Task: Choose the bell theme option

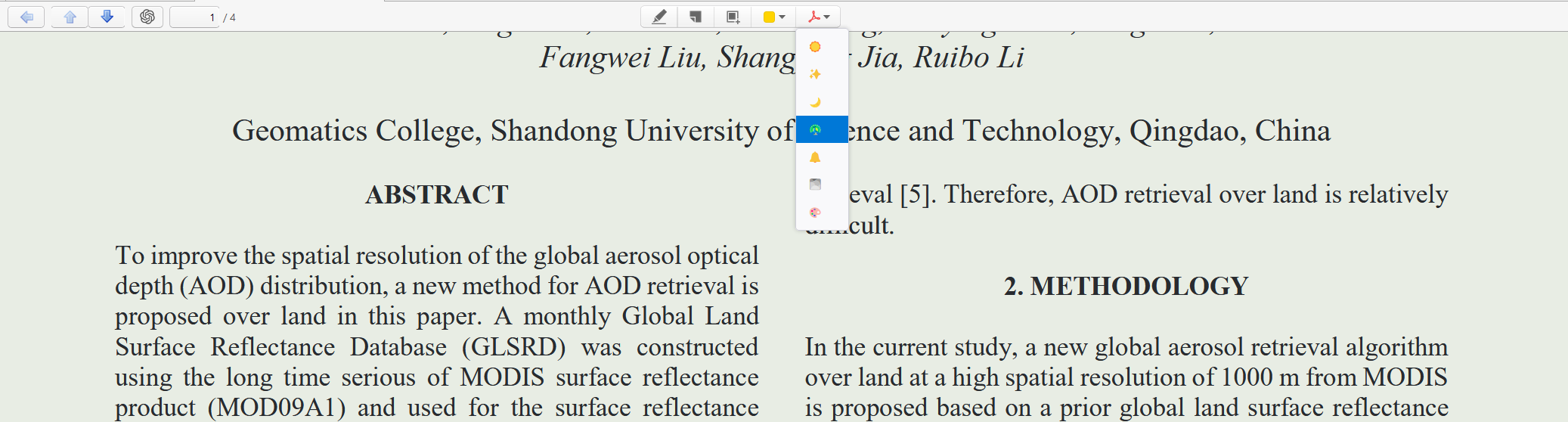Action: point(822,157)
